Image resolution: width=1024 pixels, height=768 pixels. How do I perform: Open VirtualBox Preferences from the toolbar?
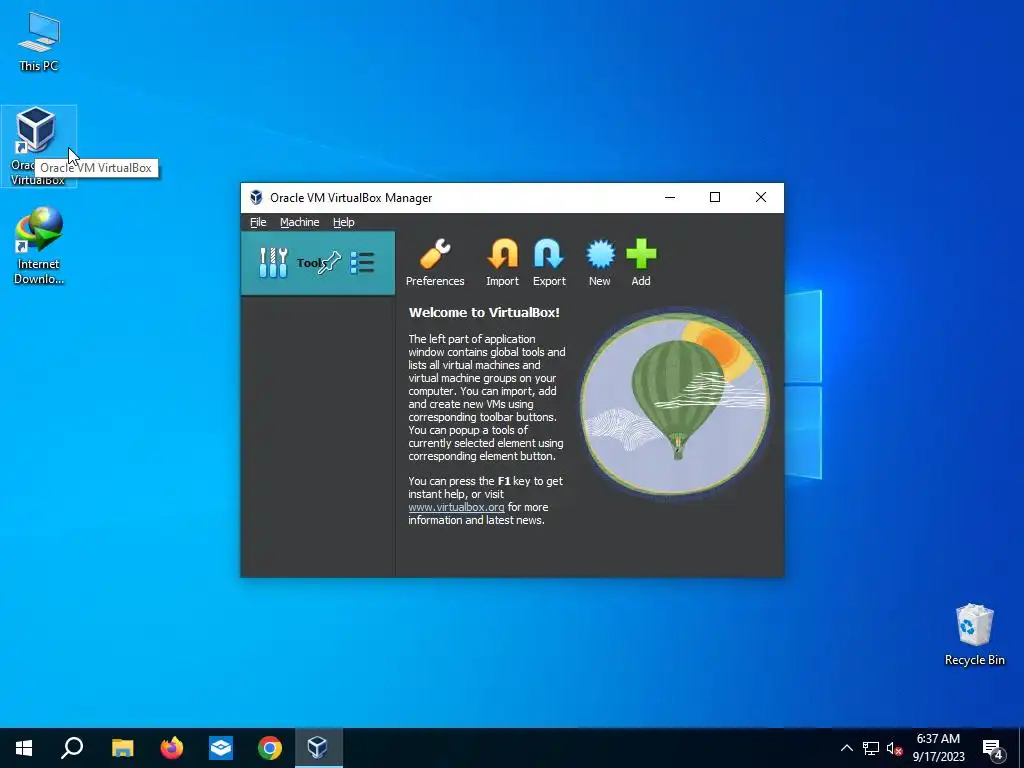point(435,263)
